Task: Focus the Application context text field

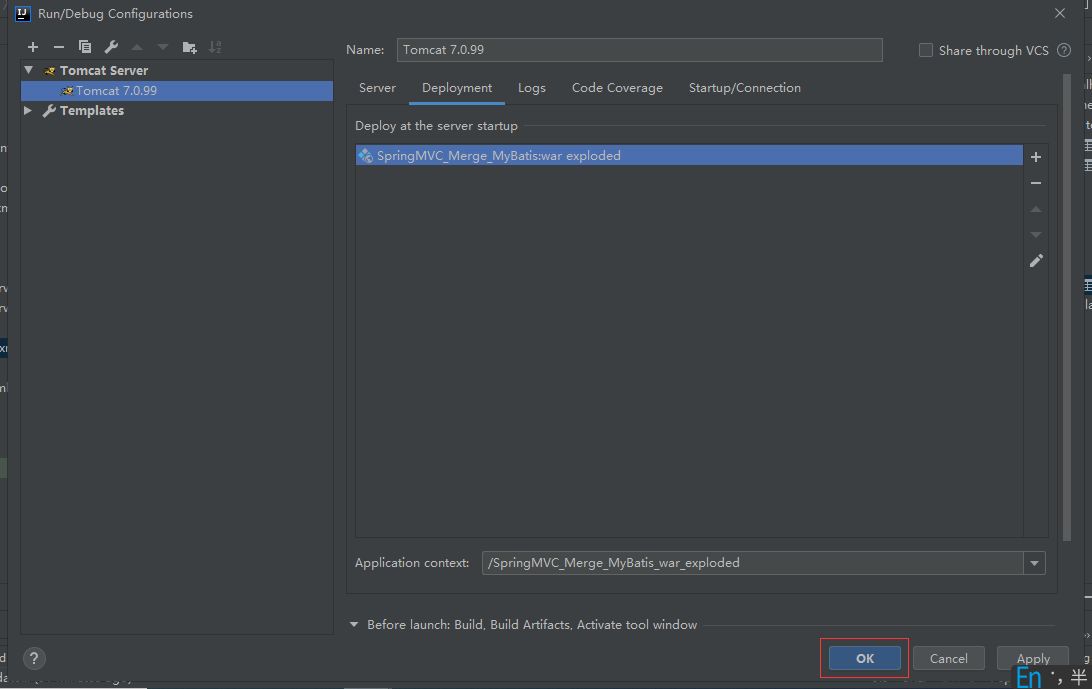Action: [752, 563]
